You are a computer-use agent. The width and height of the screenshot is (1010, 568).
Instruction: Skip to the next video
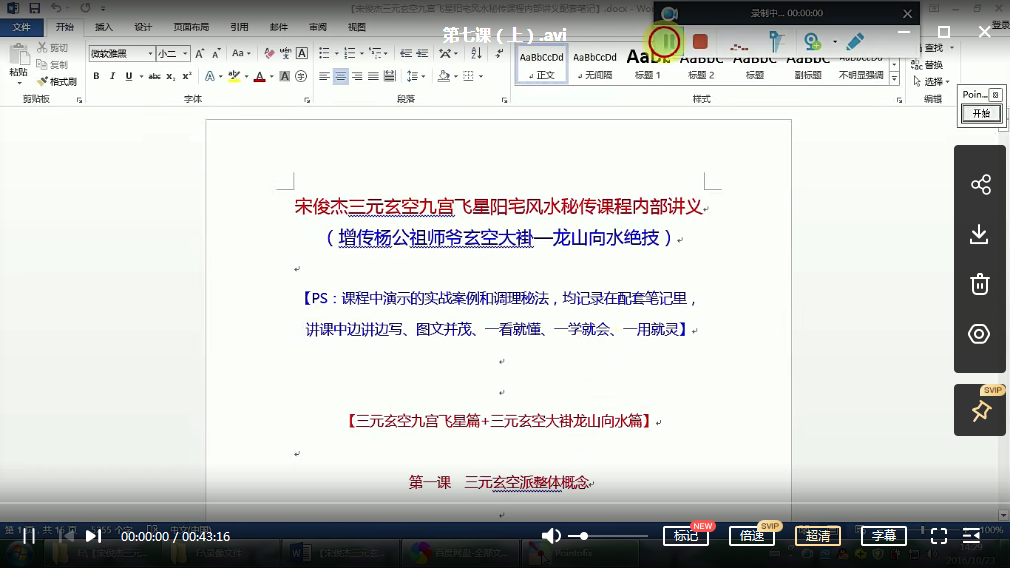(x=93, y=536)
